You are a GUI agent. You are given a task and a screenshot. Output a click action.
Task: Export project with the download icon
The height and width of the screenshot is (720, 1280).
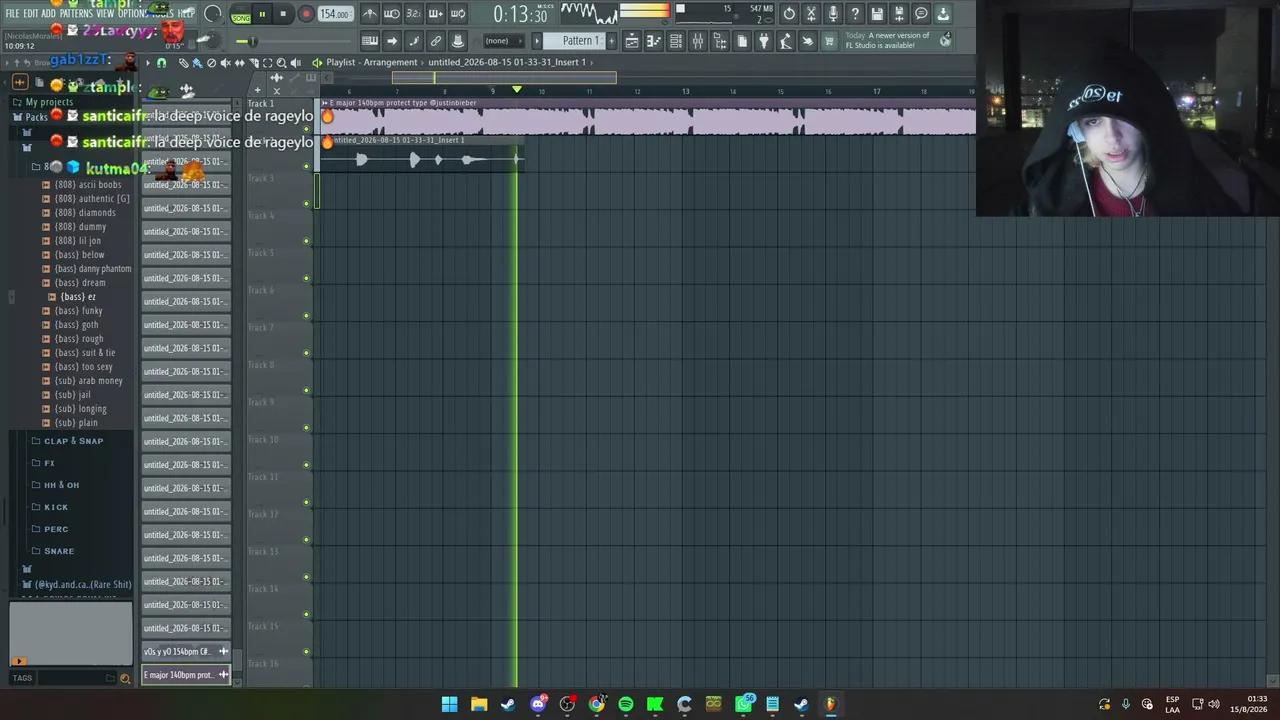pos(943,14)
